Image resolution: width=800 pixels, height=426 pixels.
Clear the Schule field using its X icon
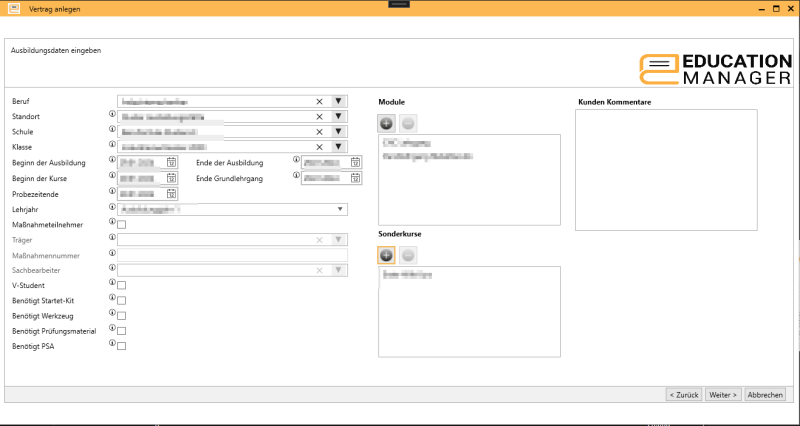click(320, 131)
